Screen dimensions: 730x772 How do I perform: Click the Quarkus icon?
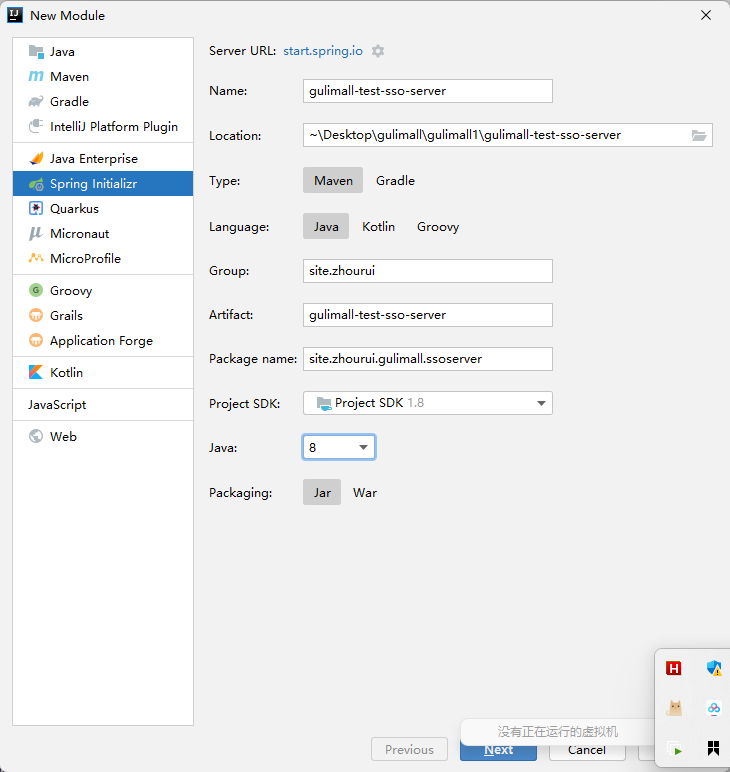click(36, 208)
